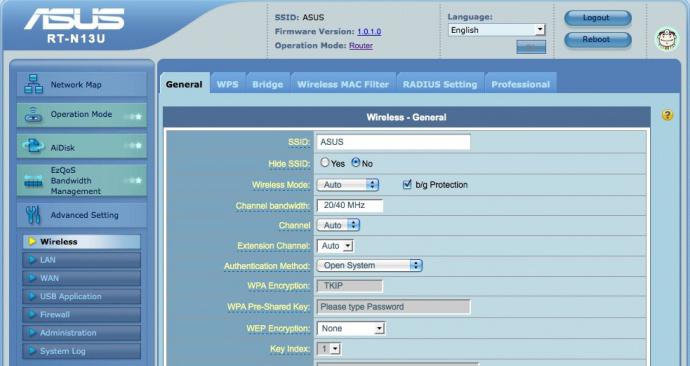Open the WEP Encryption dropdown
The width and height of the screenshot is (690, 366).
click(x=351, y=328)
